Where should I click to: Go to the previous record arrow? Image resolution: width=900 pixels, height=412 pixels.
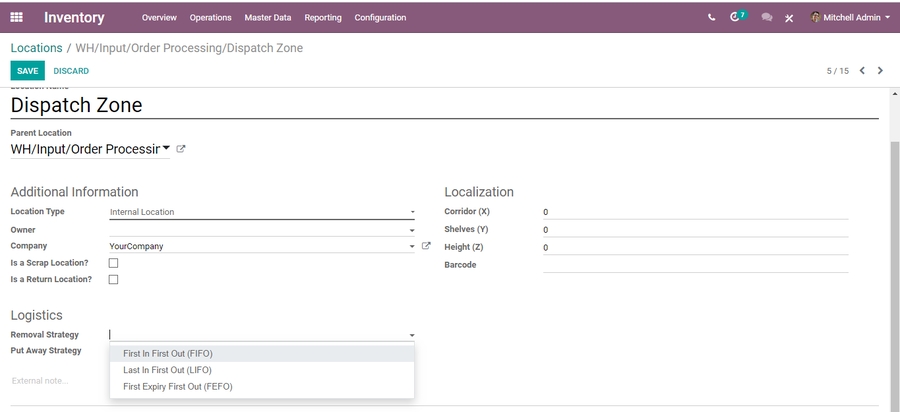point(862,71)
